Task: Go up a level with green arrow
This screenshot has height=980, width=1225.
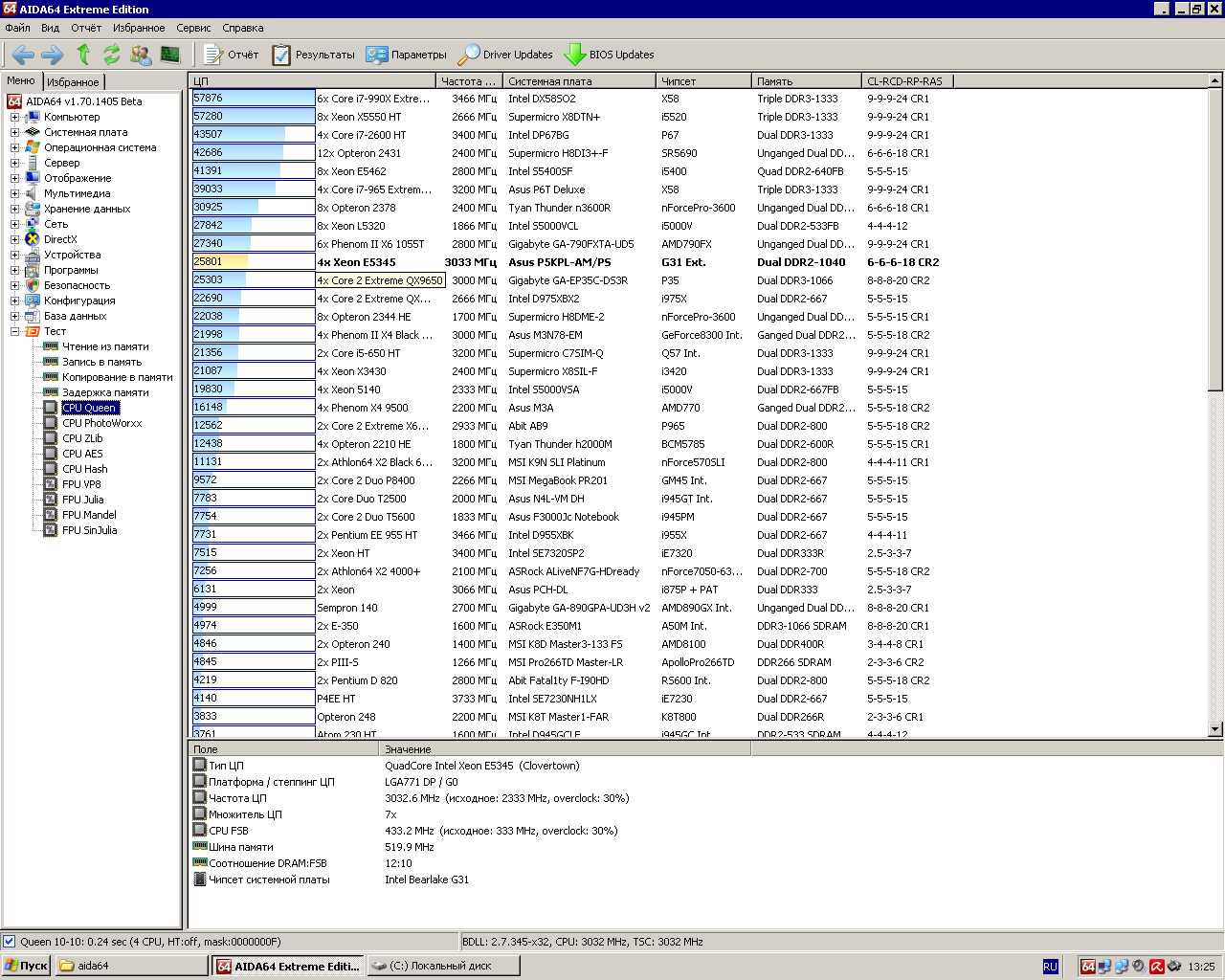Action: (83, 55)
